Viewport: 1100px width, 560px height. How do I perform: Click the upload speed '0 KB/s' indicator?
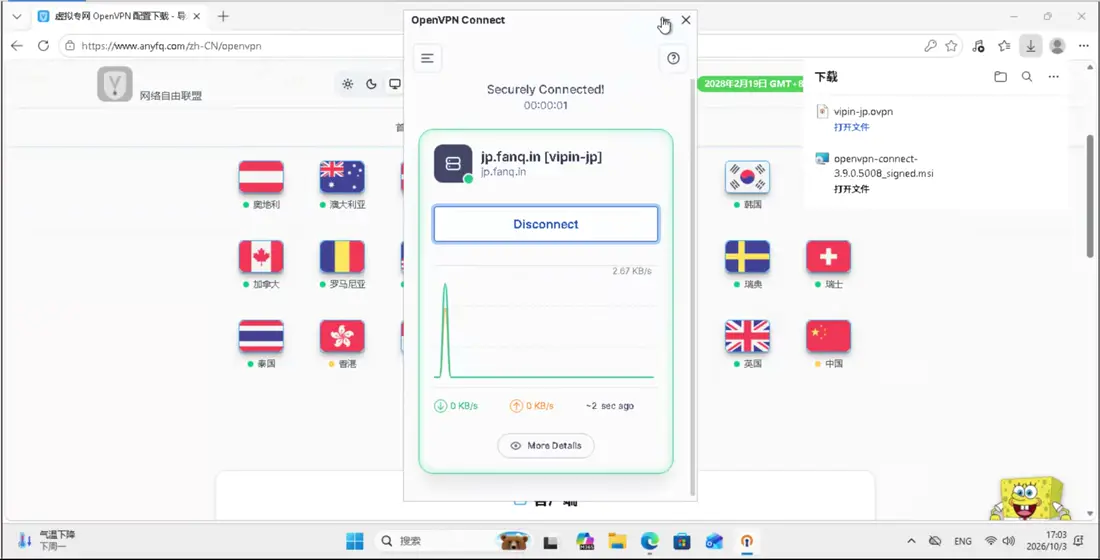click(x=532, y=406)
